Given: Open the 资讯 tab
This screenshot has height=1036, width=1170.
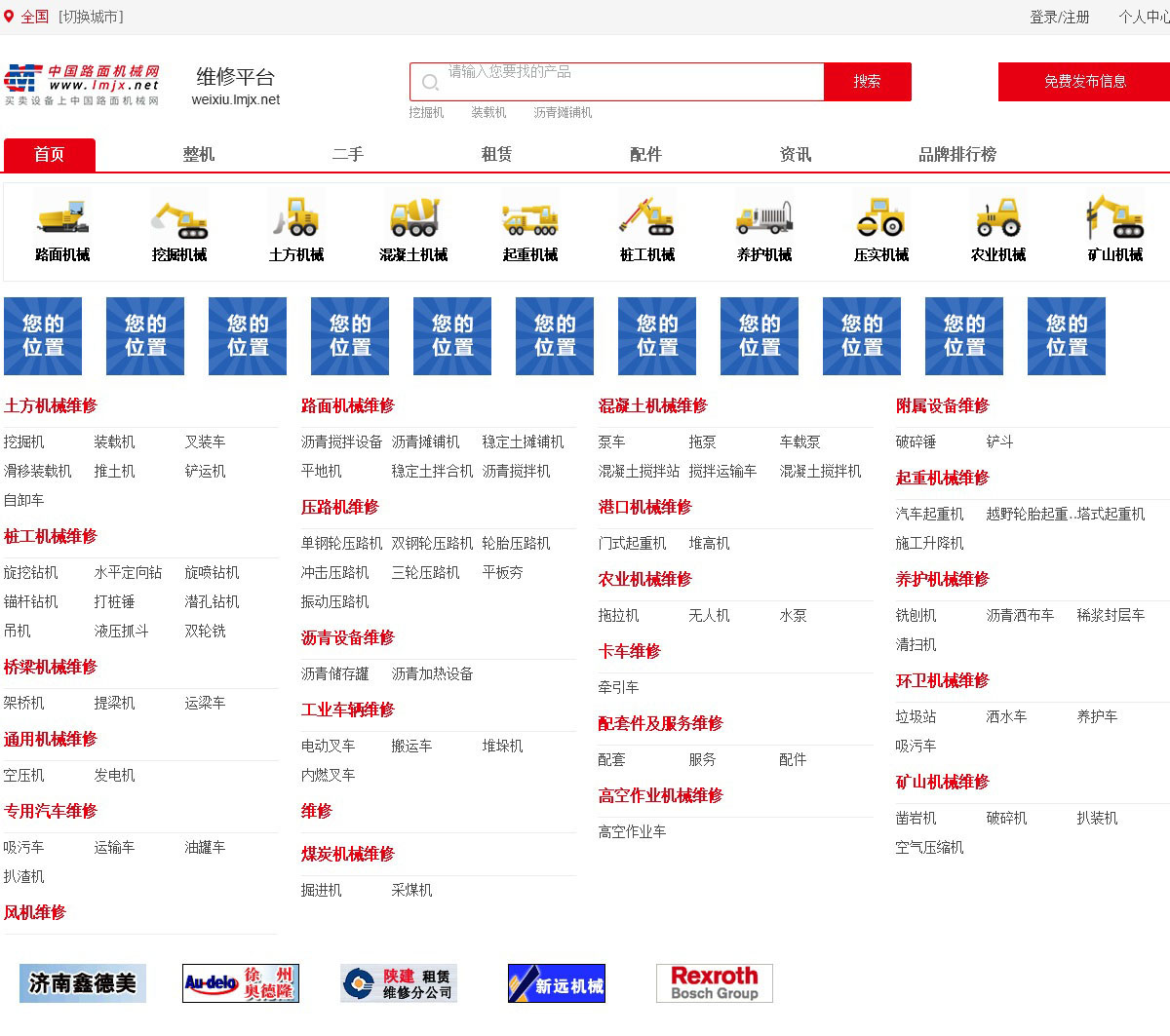Looking at the screenshot, I should pyautogui.click(x=796, y=155).
